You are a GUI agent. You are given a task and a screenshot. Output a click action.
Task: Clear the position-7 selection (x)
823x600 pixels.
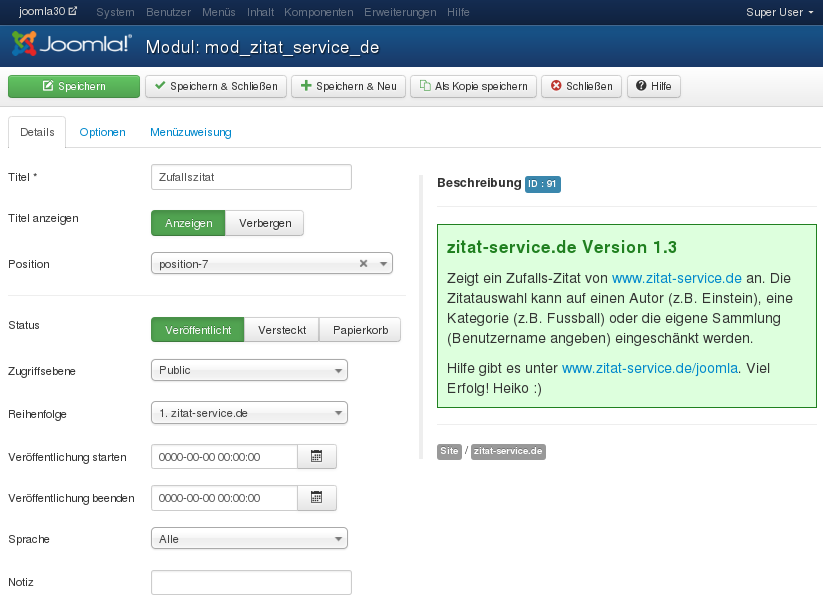[x=363, y=264]
